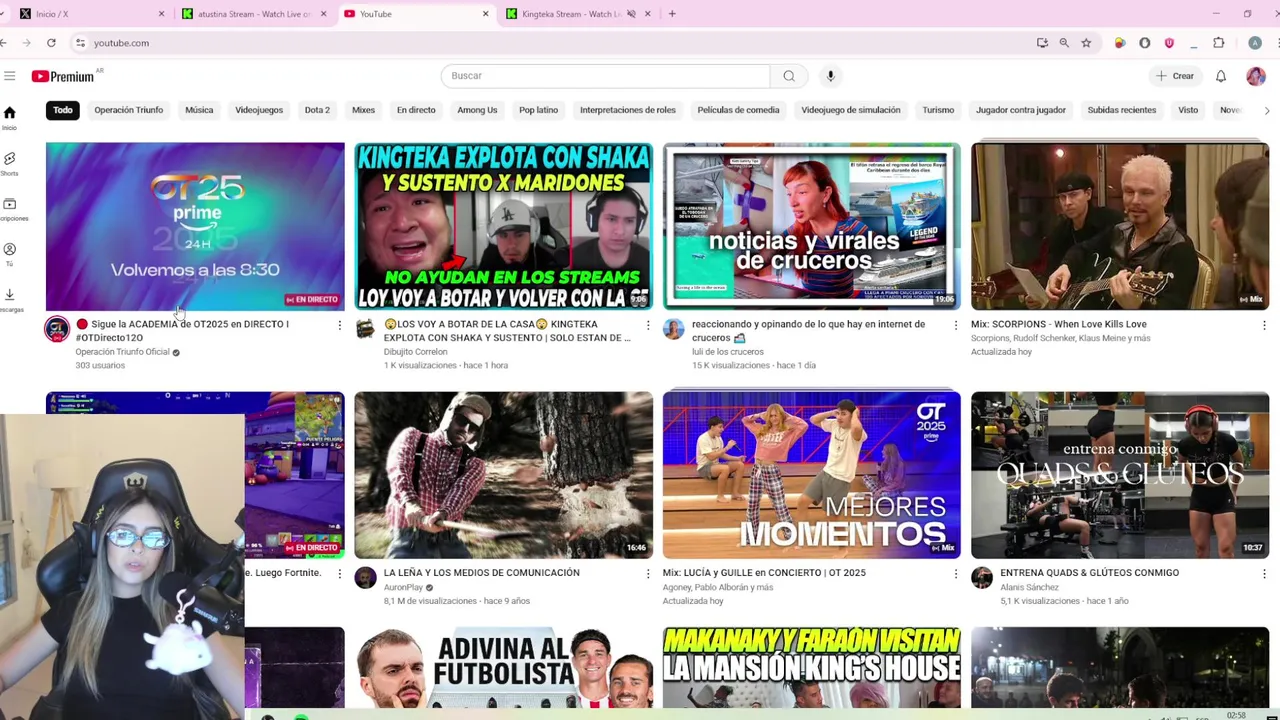
Task: Open Alanis Sánchez channel link
Action: pos(1029,588)
